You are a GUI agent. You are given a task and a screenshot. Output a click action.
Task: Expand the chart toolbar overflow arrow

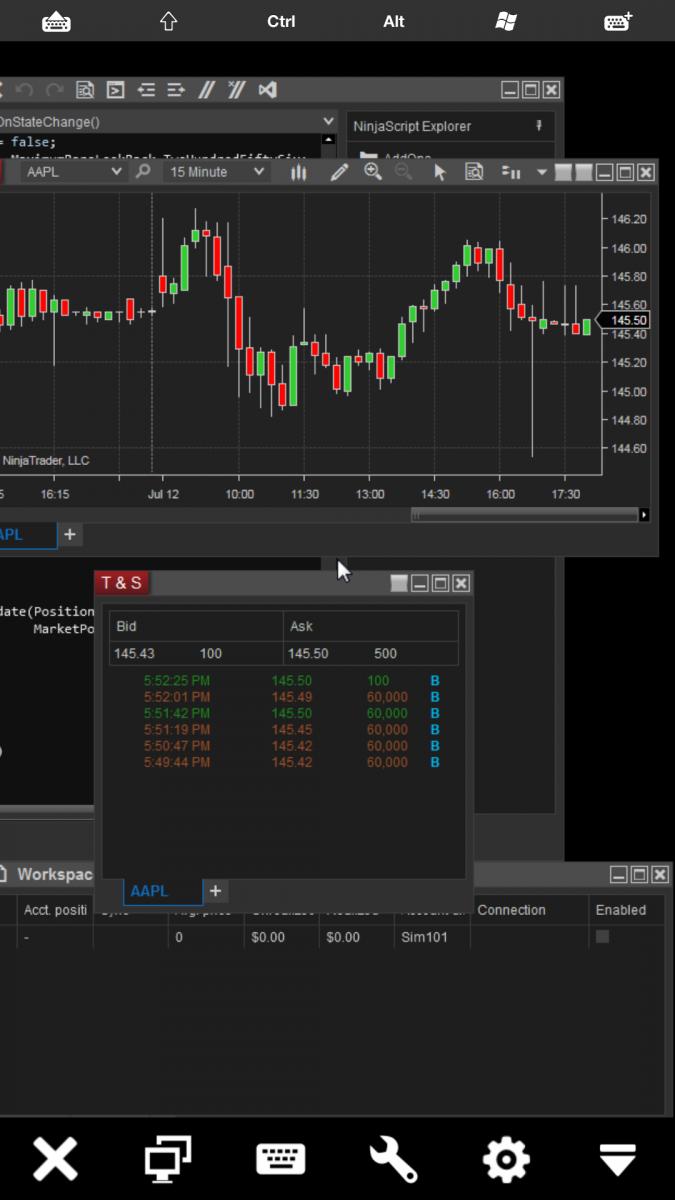[542, 173]
